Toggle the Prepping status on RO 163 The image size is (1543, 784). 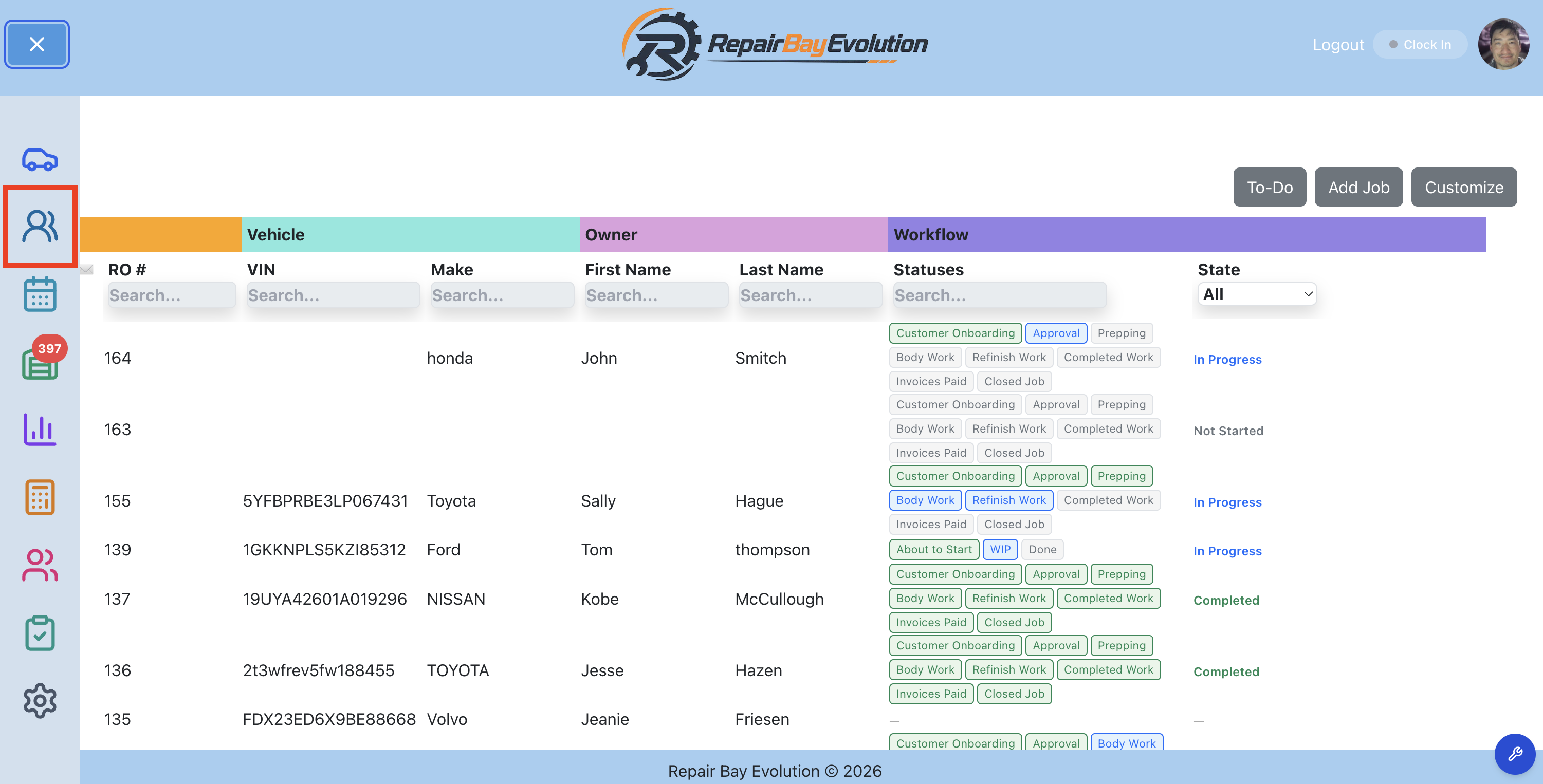point(1122,404)
